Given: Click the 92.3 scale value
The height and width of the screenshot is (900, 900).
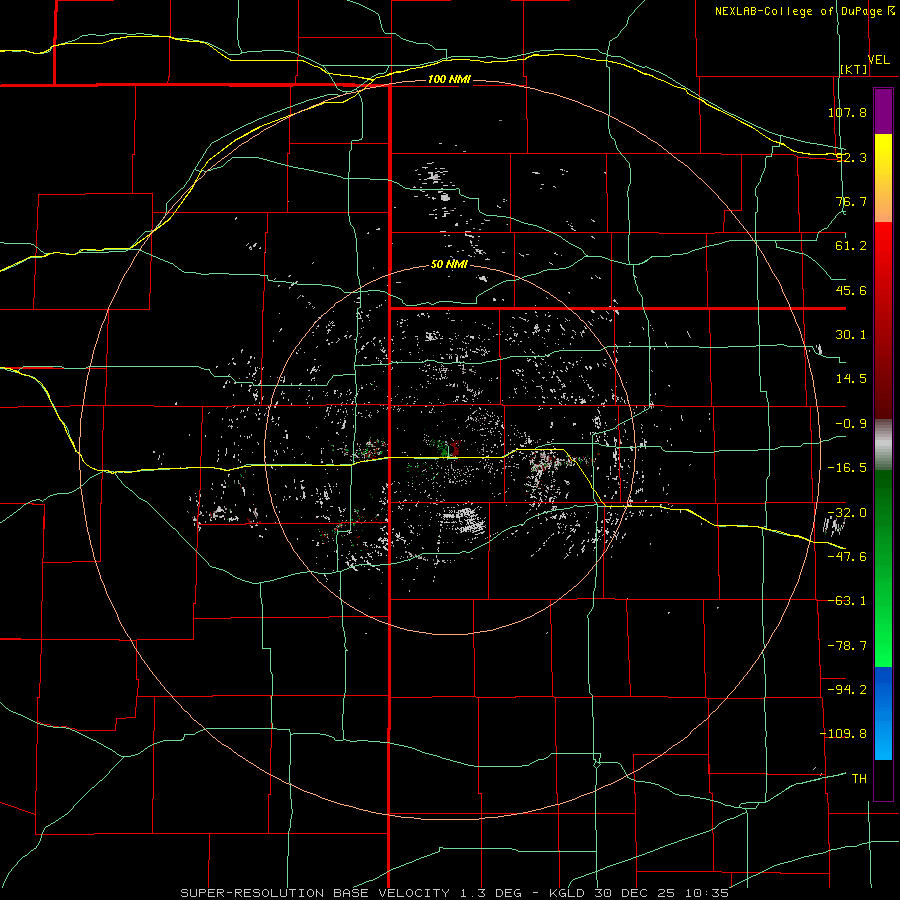Looking at the screenshot, I should tap(851, 157).
